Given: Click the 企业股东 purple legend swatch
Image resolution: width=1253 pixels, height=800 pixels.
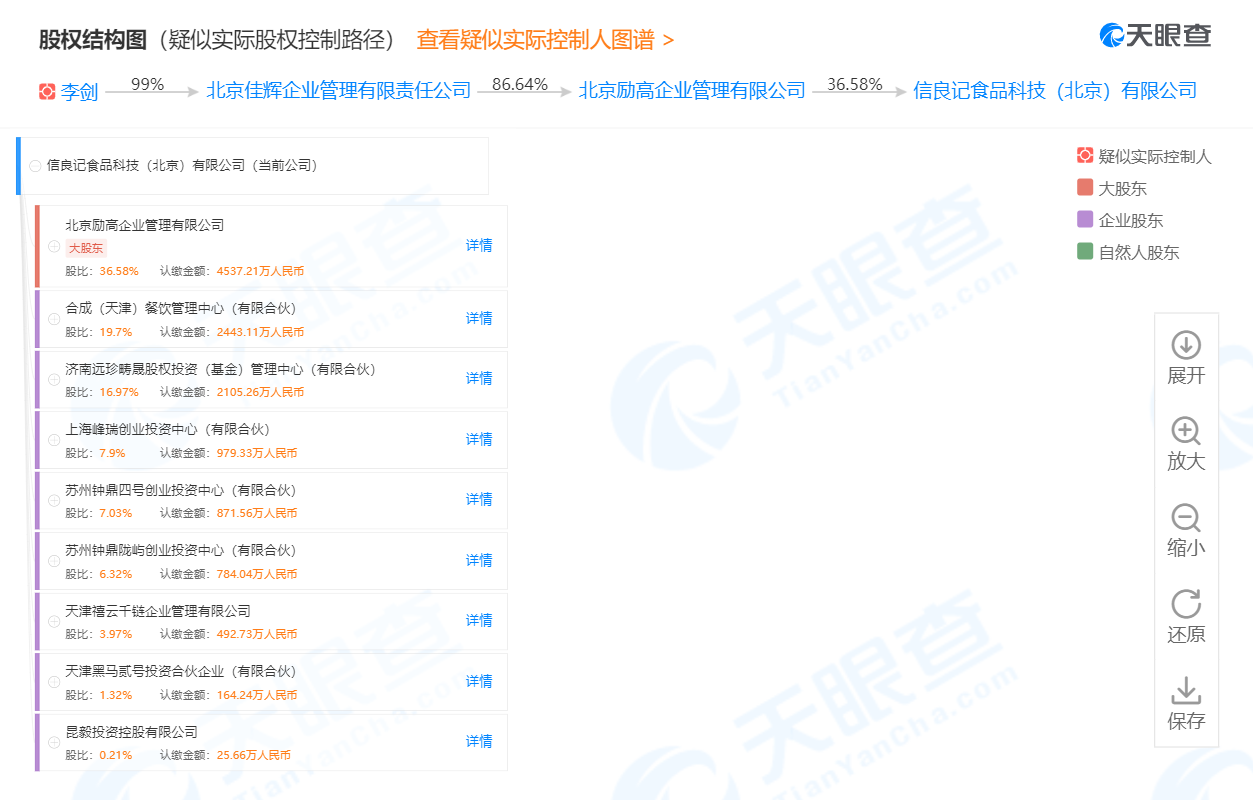Looking at the screenshot, I should [1085, 220].
